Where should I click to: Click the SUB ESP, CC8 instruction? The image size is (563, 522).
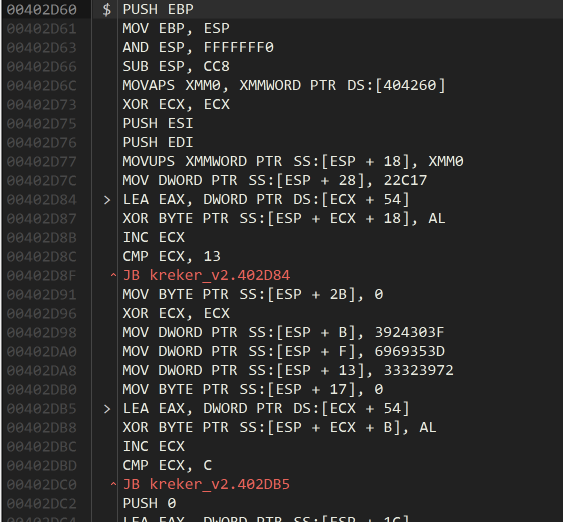click(176, 67)
